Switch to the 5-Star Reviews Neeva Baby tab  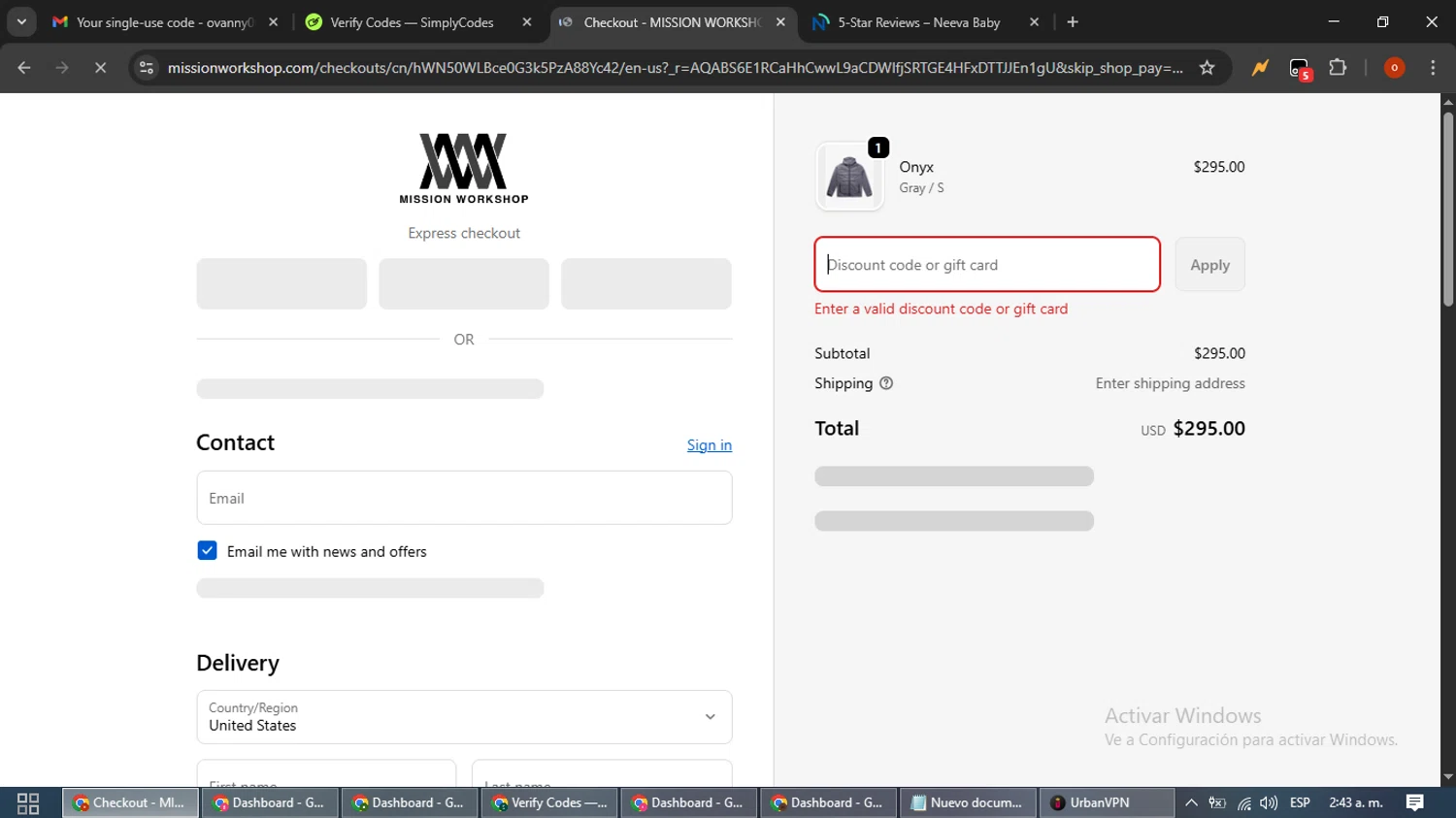coord(925,22)
